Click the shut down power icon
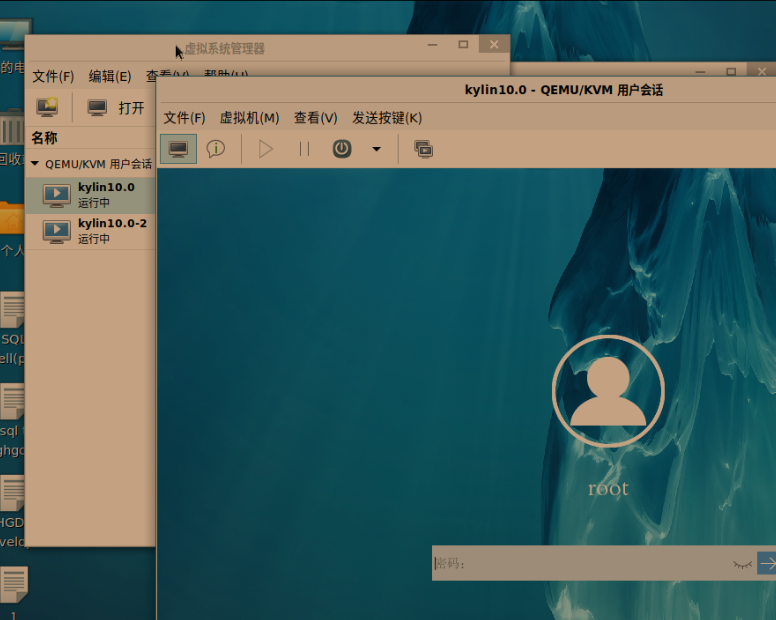Image resolution: width=776 pixels, height=620 pixels. 342,148
